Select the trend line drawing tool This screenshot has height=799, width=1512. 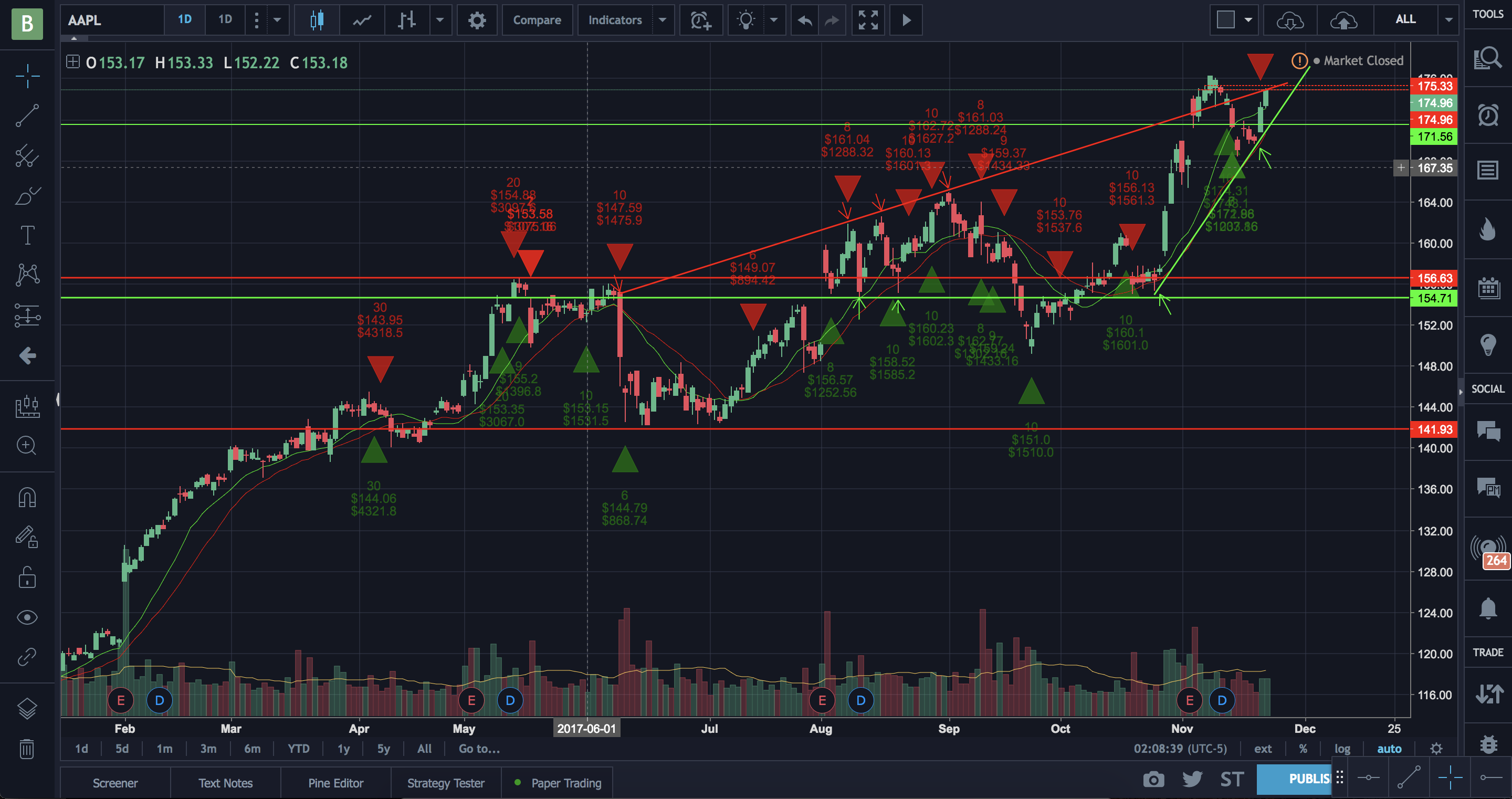coord(27,115)
